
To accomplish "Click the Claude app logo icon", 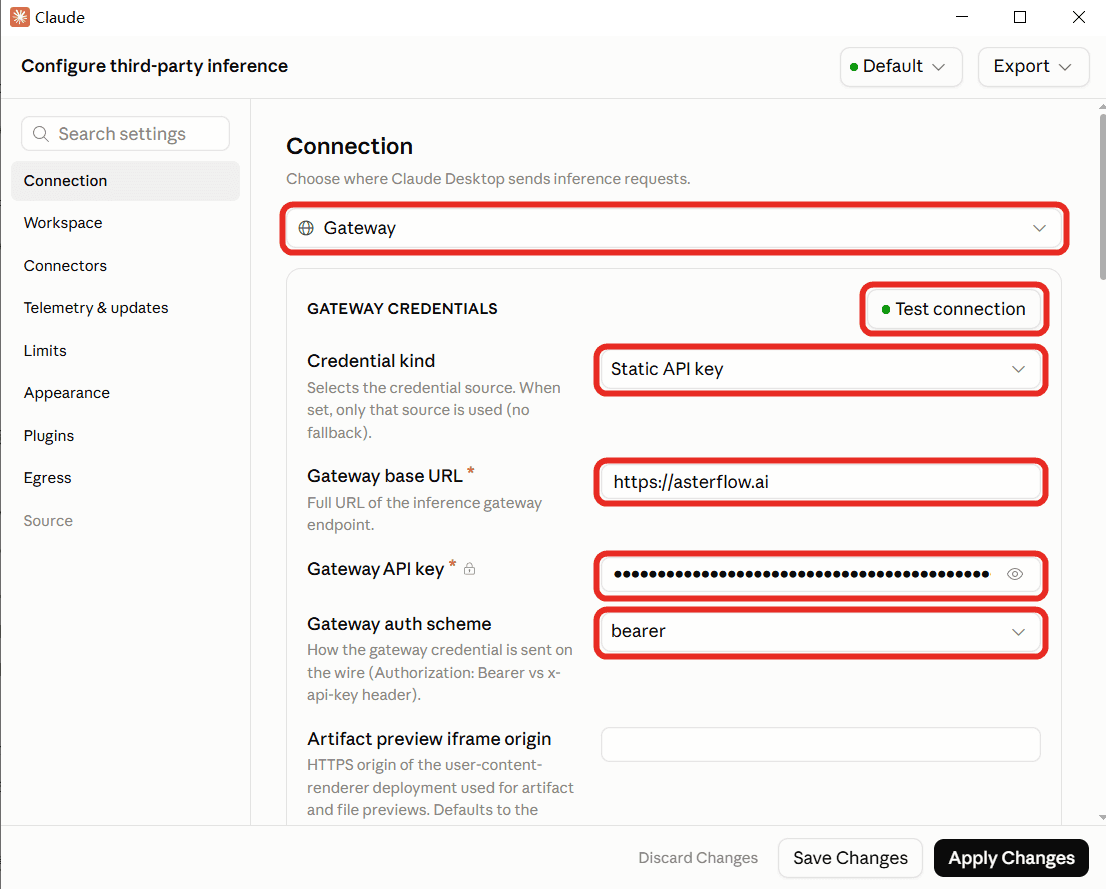I will coord(20,17).
